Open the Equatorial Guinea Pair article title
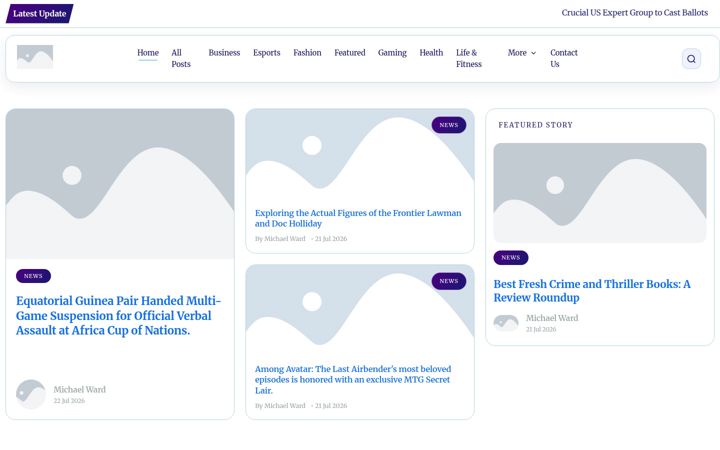This screenshot has height=450, width=720. pos(118,315)
